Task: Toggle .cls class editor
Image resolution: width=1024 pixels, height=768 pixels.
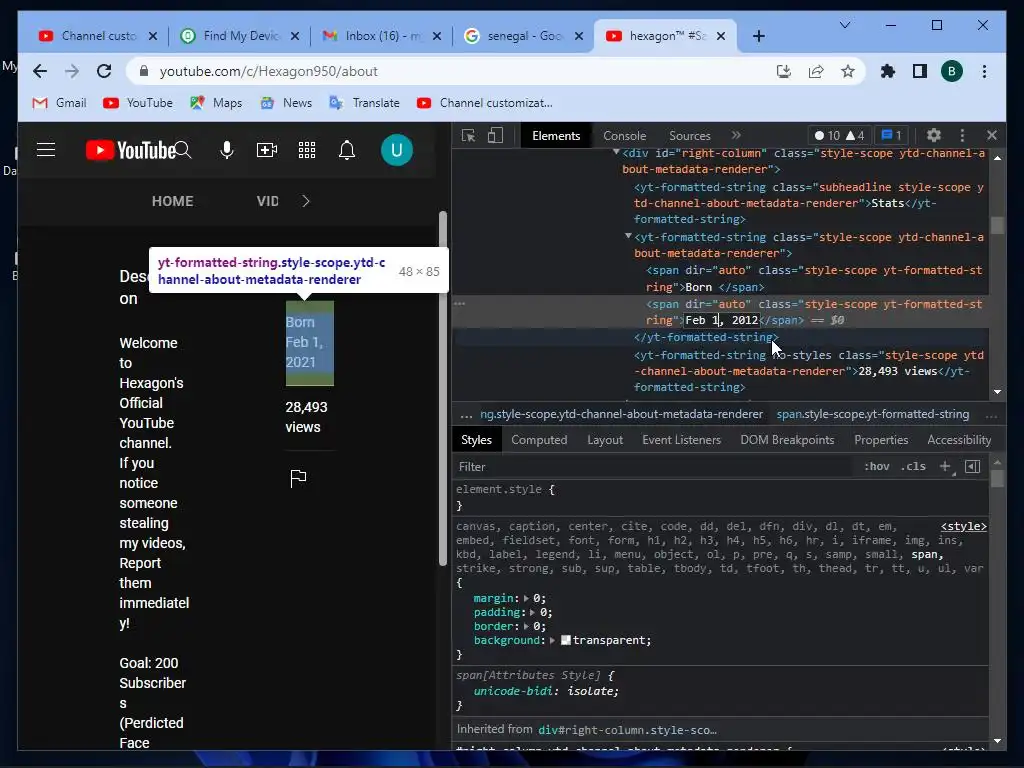Action: click(x=913, y=466)
